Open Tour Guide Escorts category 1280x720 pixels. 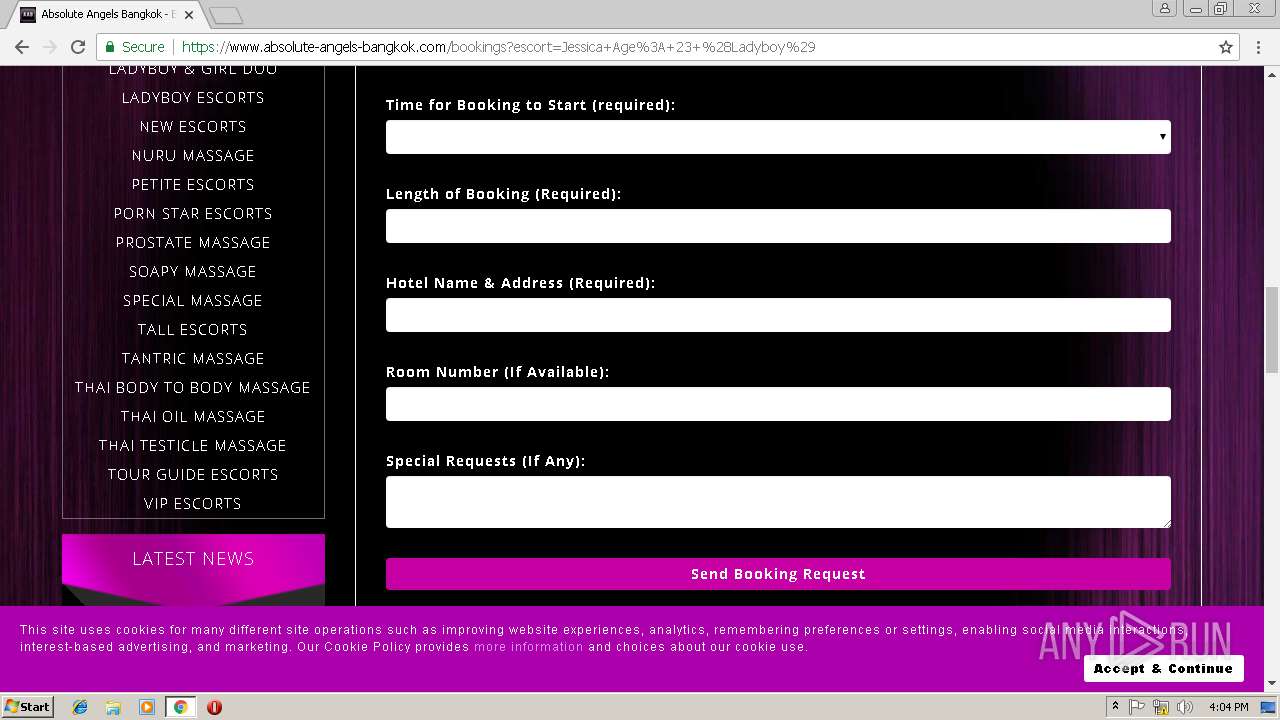click(193, 475)
